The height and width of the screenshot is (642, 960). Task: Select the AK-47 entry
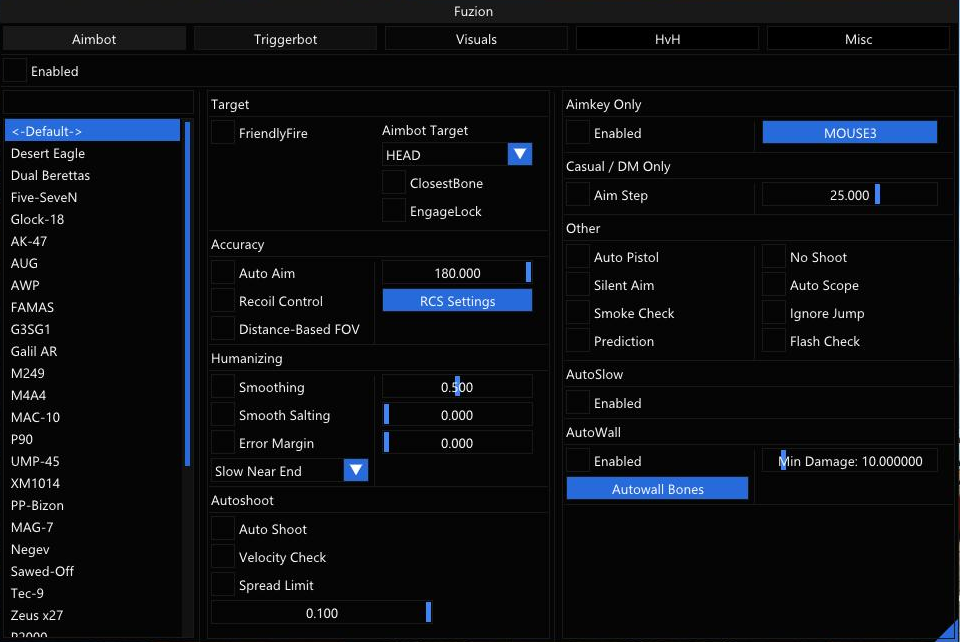[x=92, y=241]
